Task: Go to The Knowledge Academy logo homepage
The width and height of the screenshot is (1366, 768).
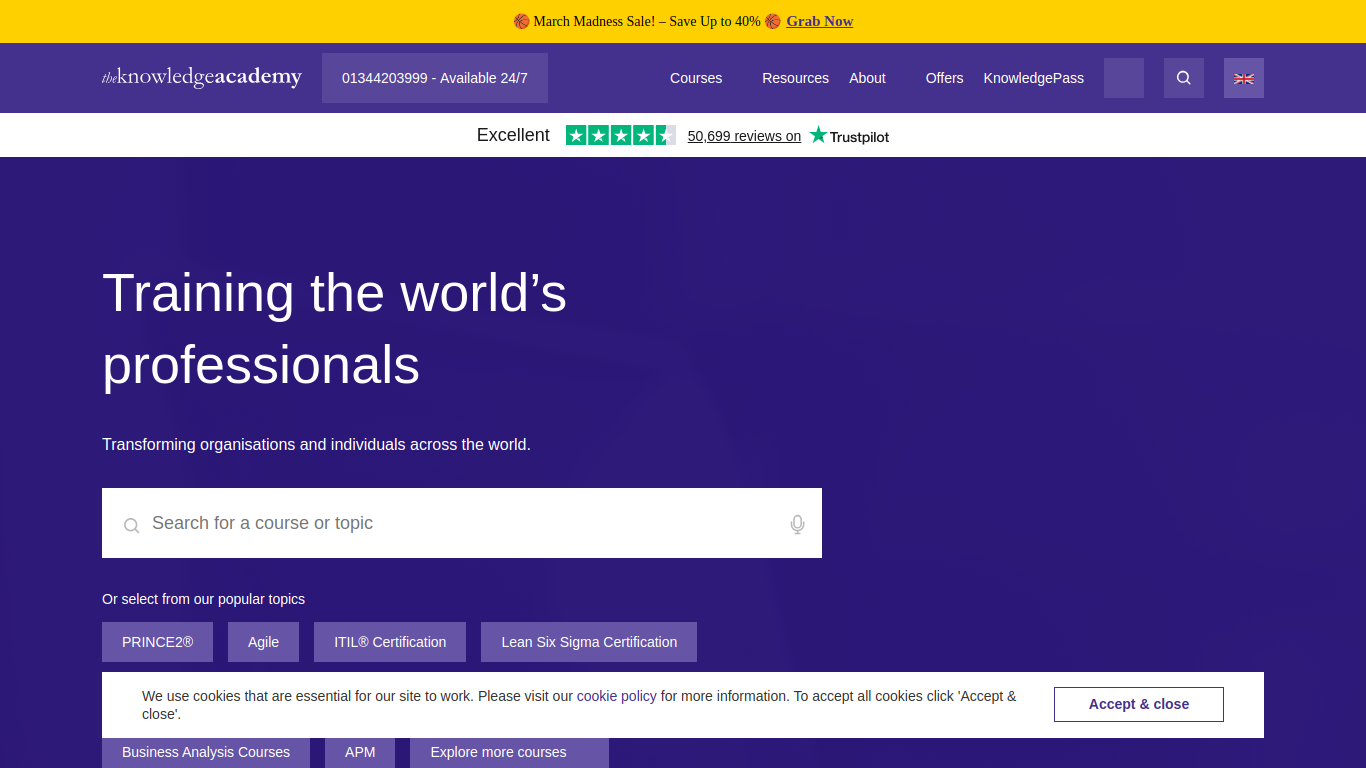Action: 202,77
